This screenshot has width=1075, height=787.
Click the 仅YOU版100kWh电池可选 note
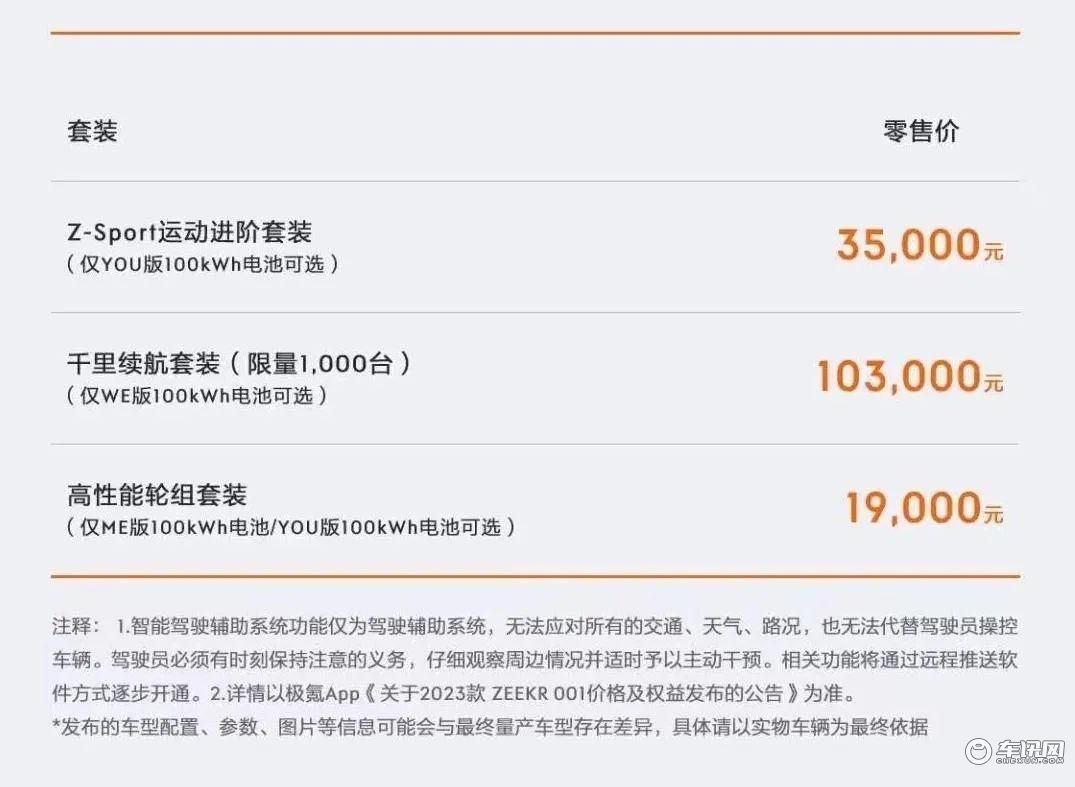click(203, 264)
